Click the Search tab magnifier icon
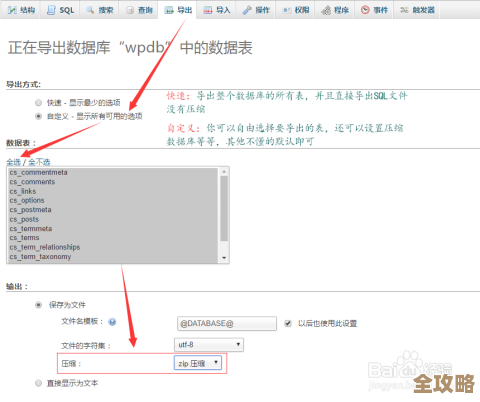Image resolution: width=480 pixels, height=402 pixels. coord(90,10)
